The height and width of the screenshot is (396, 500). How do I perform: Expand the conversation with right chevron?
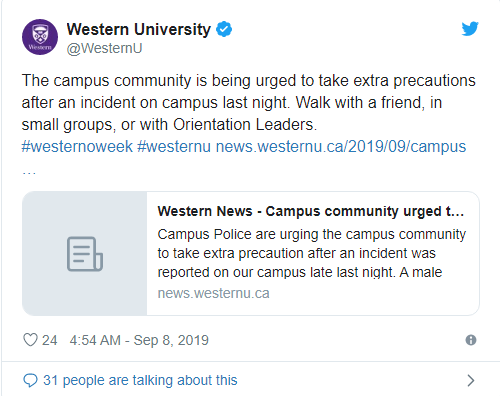pyautogui.click(x=471, y=380)
